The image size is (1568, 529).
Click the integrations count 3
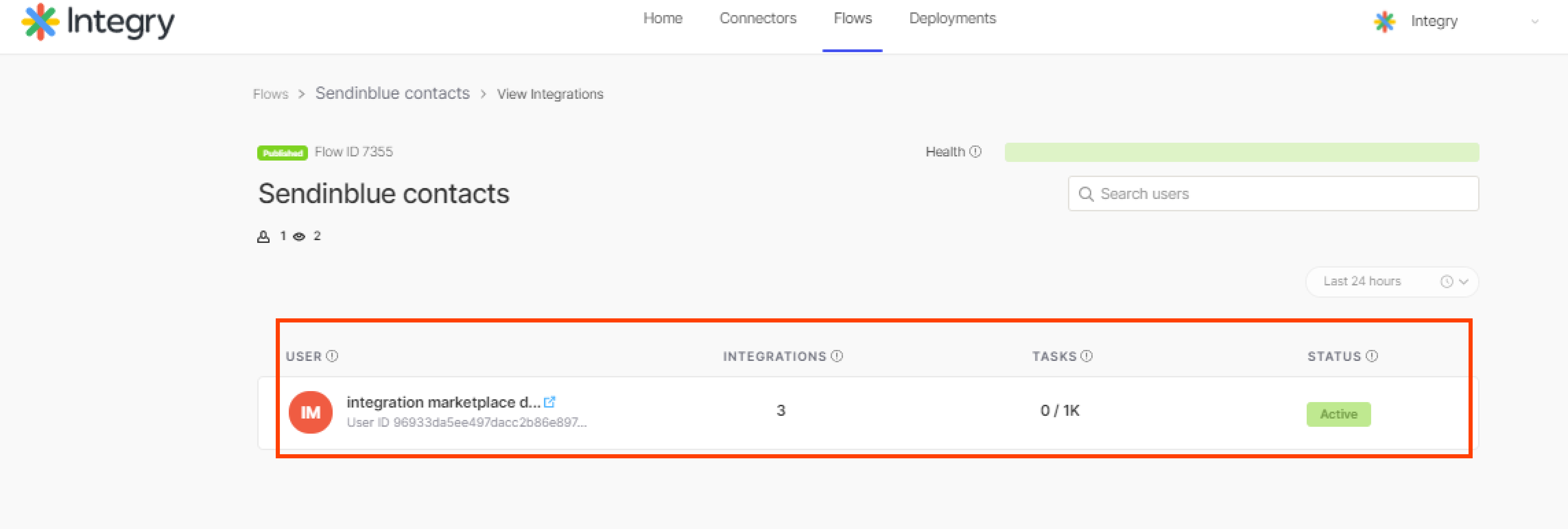pos(781,410)
